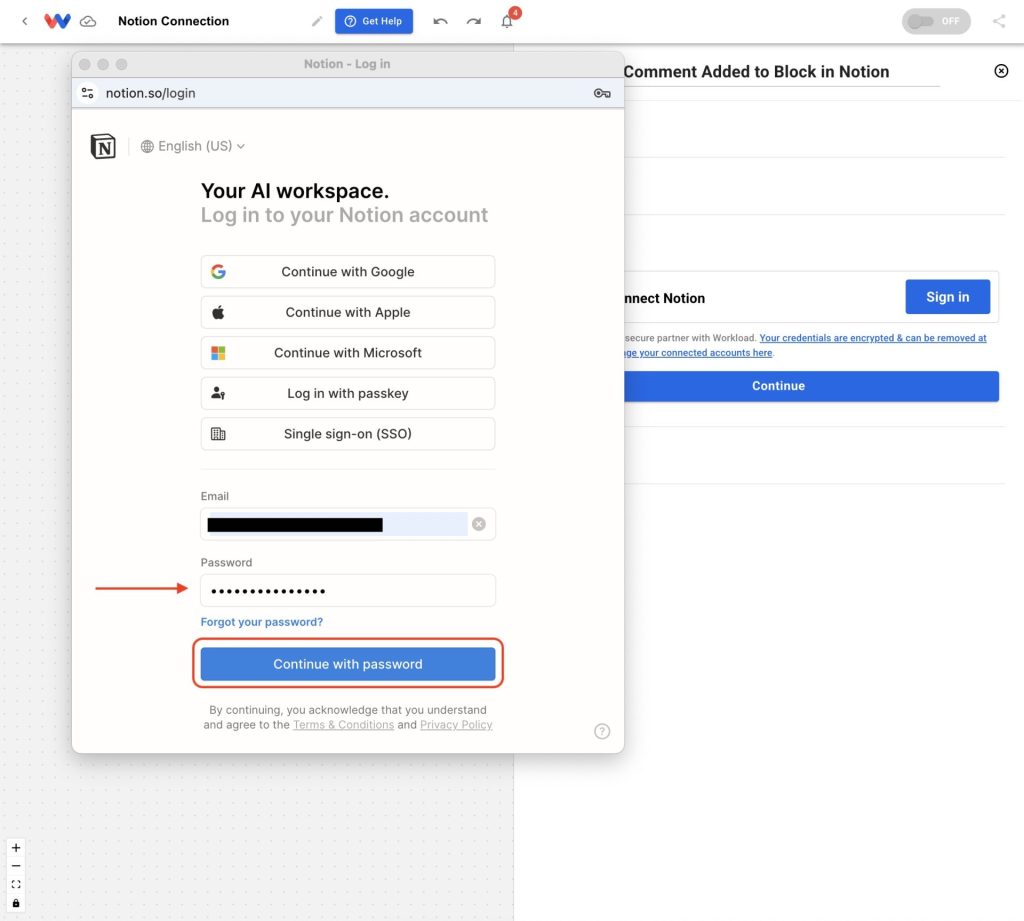Open the Workload logo home

coord(57,21)
